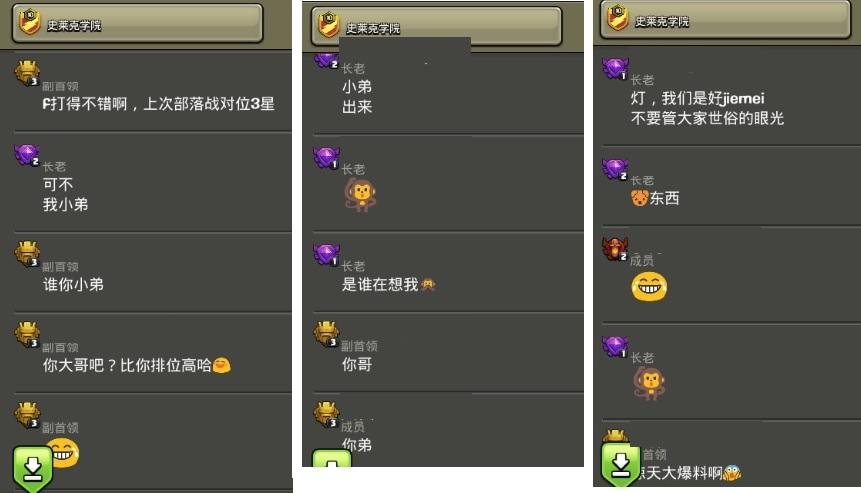Image resolution: width=861 pixels, height=493 pixels.
Task: Click the scared emoji after '大爆料啊'
Action: click(732, 472)
